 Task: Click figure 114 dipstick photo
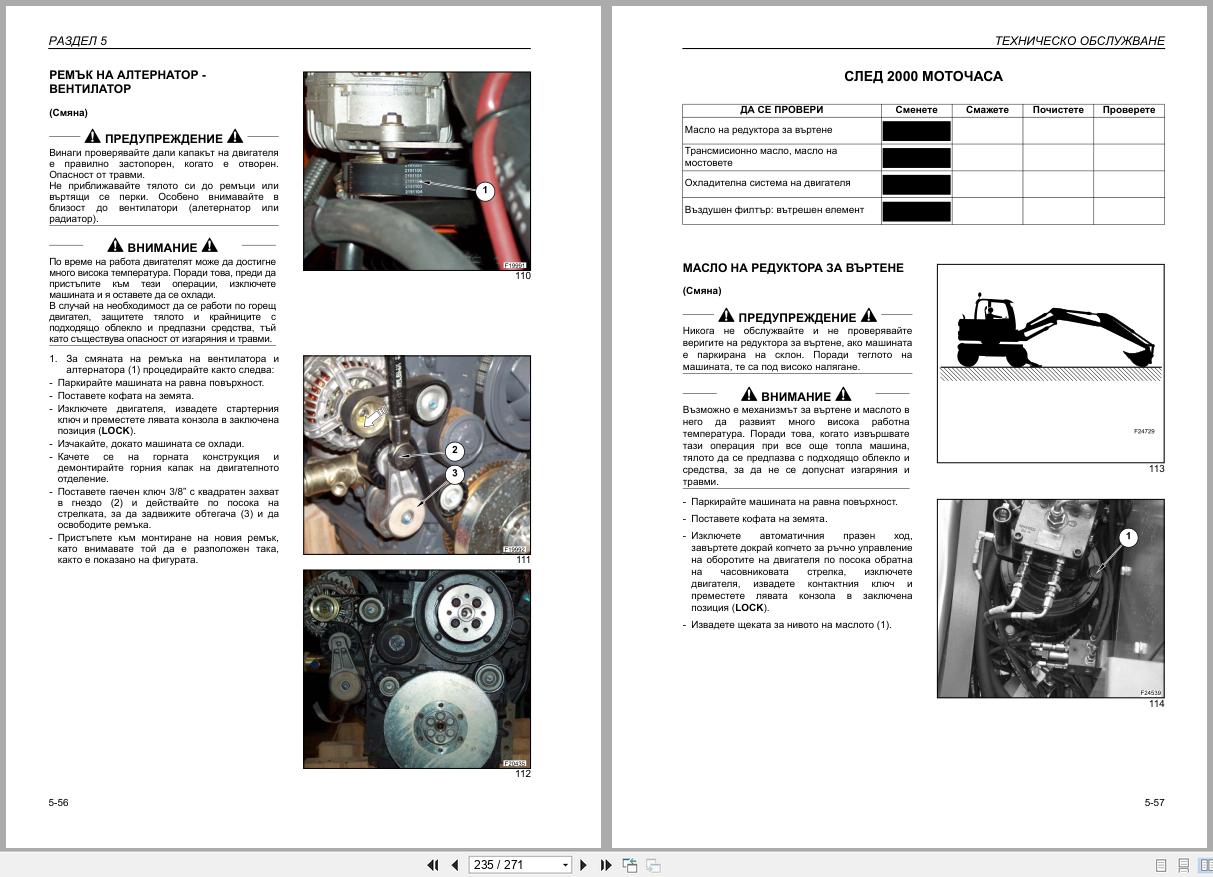click(x=1050, y=598)
